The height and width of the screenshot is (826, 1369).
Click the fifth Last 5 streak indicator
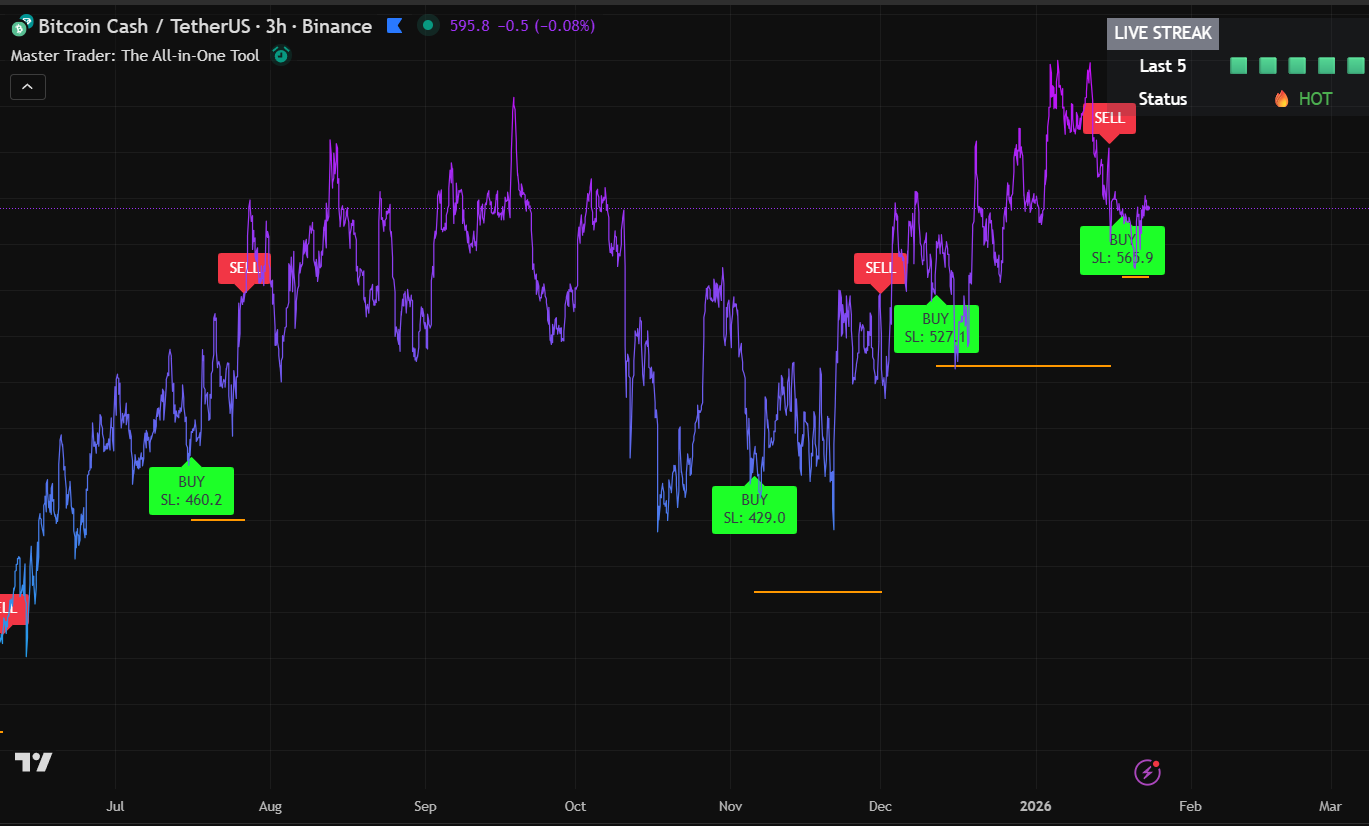[1354, 65]
